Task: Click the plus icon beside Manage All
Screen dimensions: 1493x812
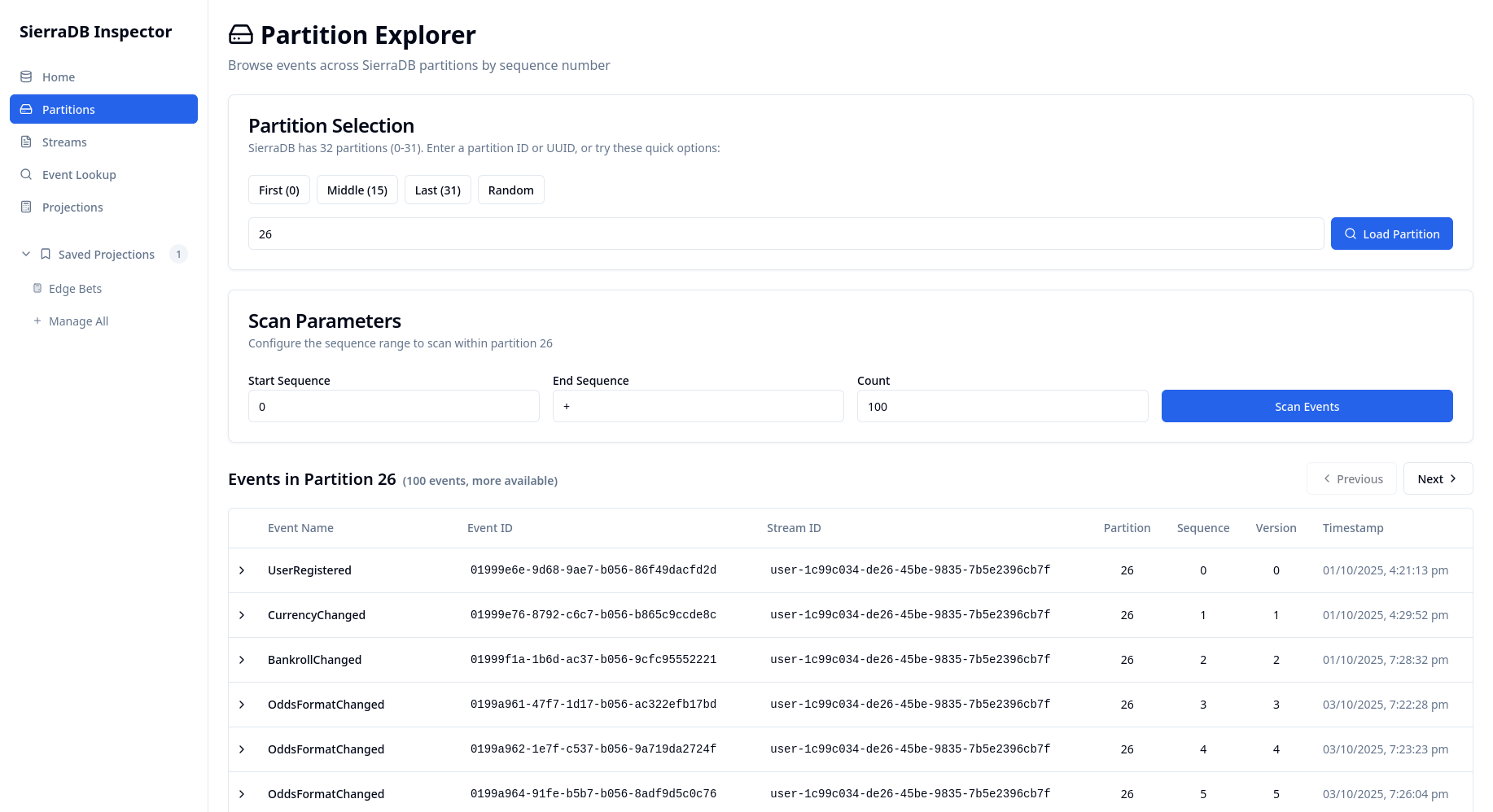Action: click(x=37, y=321)
